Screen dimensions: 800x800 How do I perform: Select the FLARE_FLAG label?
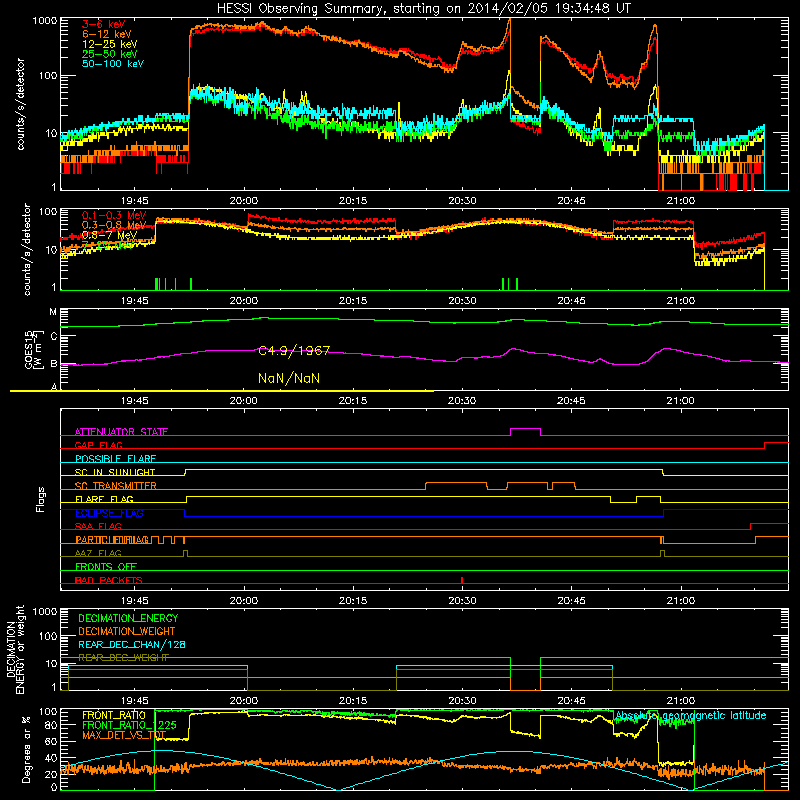pyautogui.click(x=104, y=499)
